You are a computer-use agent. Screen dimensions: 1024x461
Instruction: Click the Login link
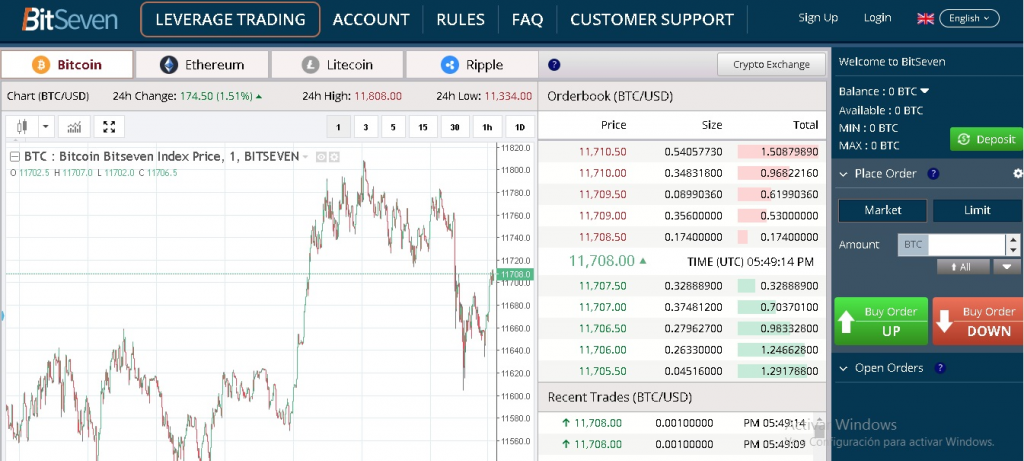coord(877,18)
